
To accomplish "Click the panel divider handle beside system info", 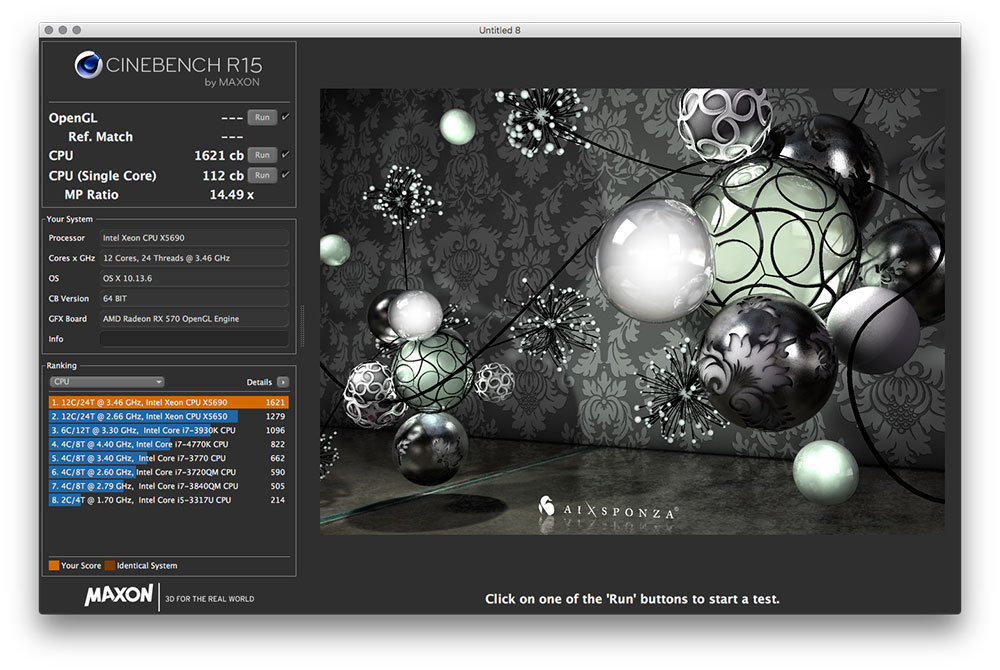I will coord(301,322).
